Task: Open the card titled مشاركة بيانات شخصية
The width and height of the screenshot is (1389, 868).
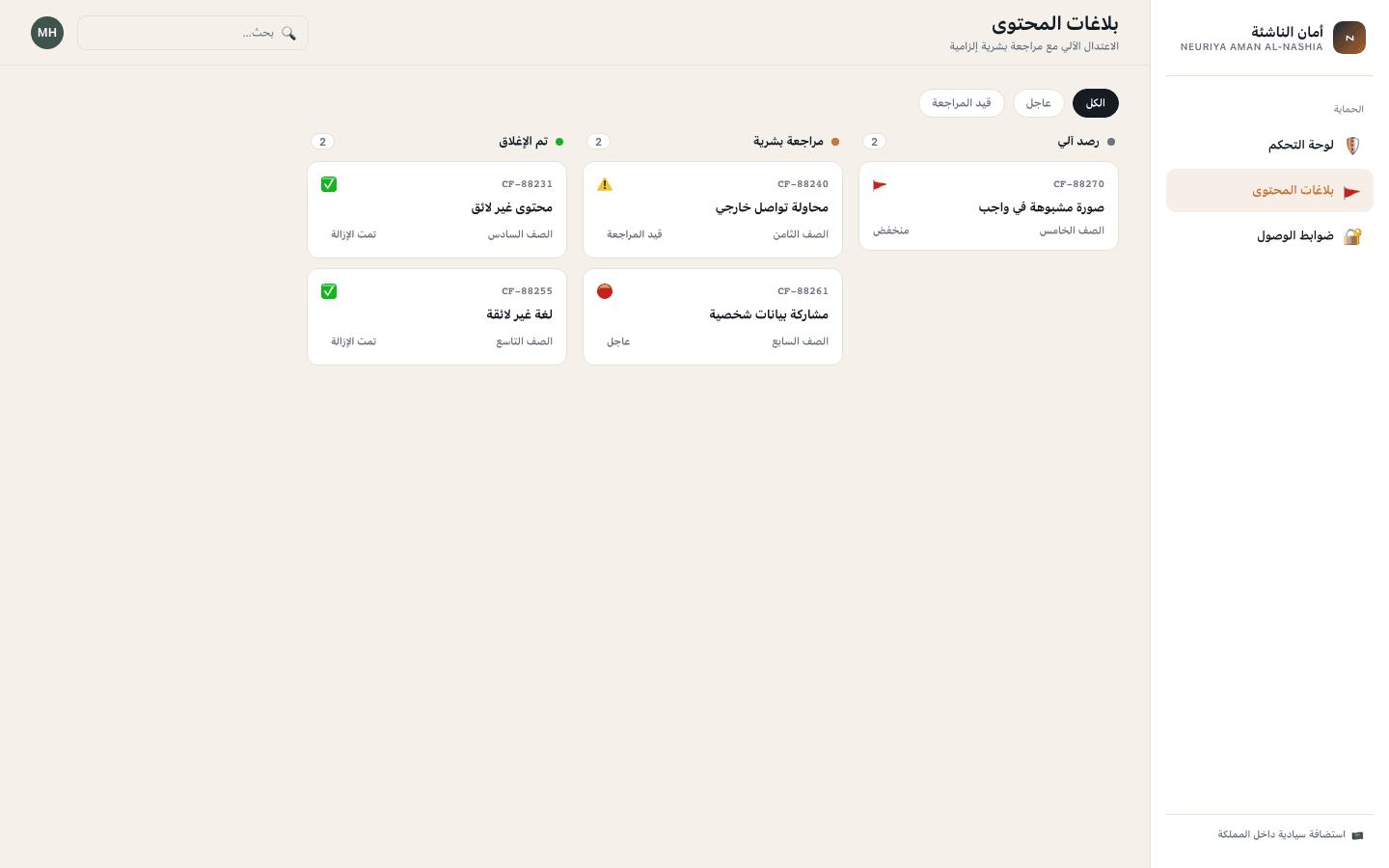Action: coord(713,317)
